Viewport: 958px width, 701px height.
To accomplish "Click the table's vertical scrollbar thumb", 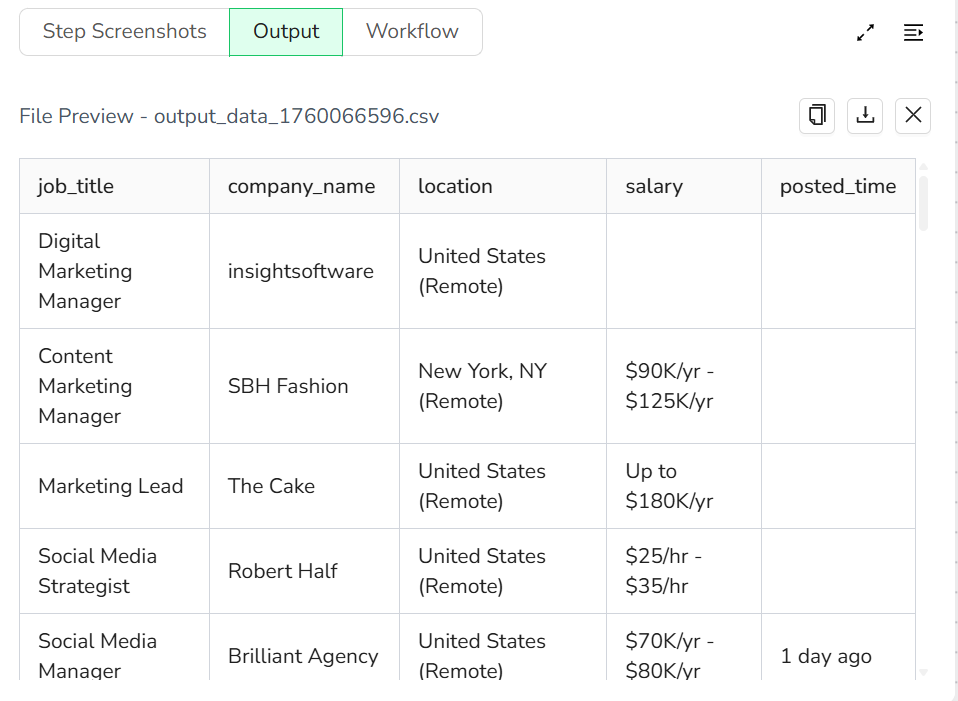I will tap(923, 203).
